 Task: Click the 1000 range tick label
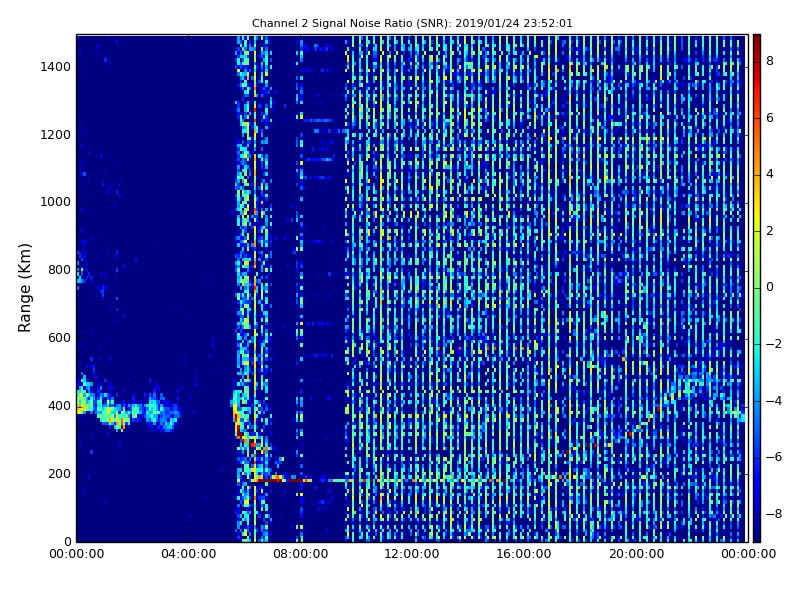tap(55, 202)
